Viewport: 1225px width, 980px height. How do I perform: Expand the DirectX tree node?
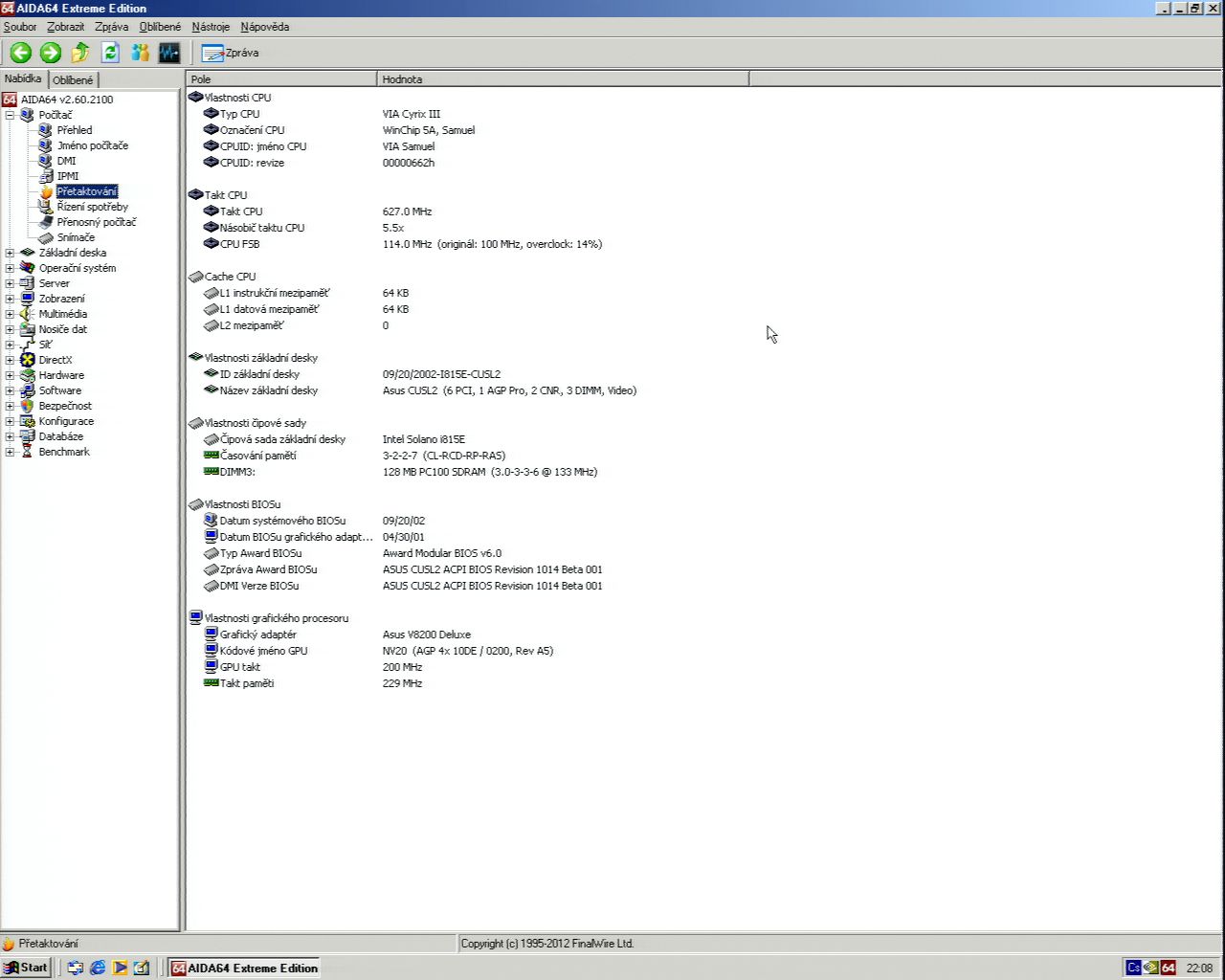pos(10,360)
